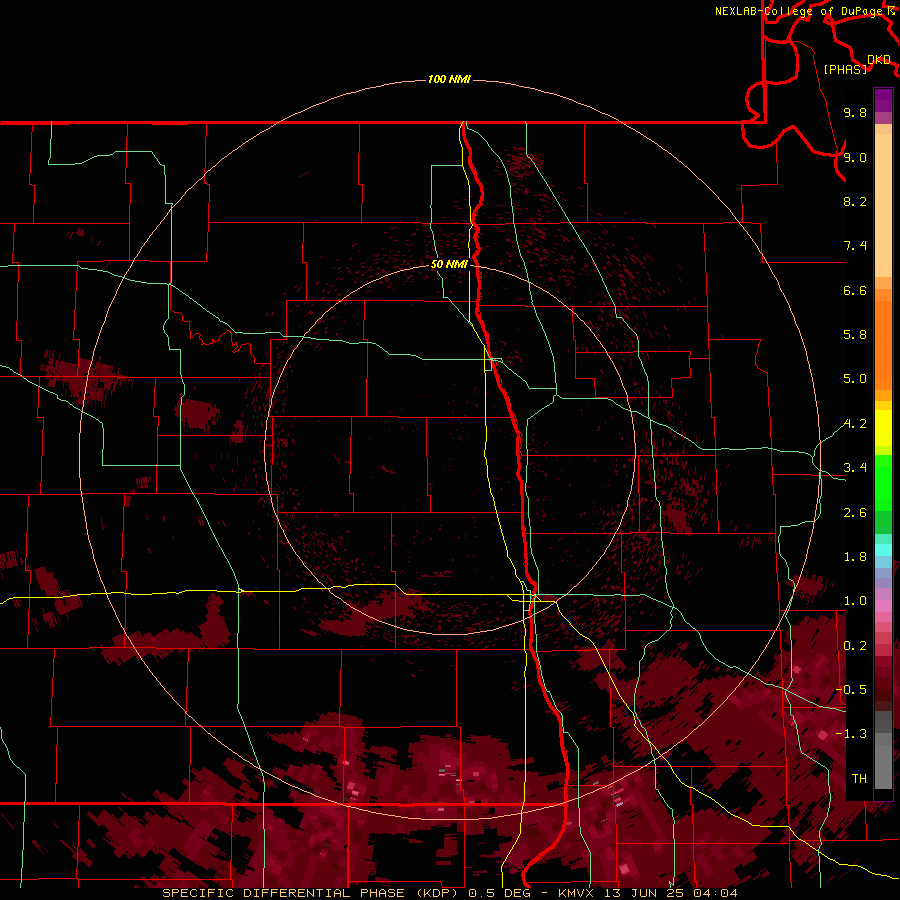900x900 pixels.
Task: Click the 13 JUN 25 date in the caption
Action: click(646, 893)
